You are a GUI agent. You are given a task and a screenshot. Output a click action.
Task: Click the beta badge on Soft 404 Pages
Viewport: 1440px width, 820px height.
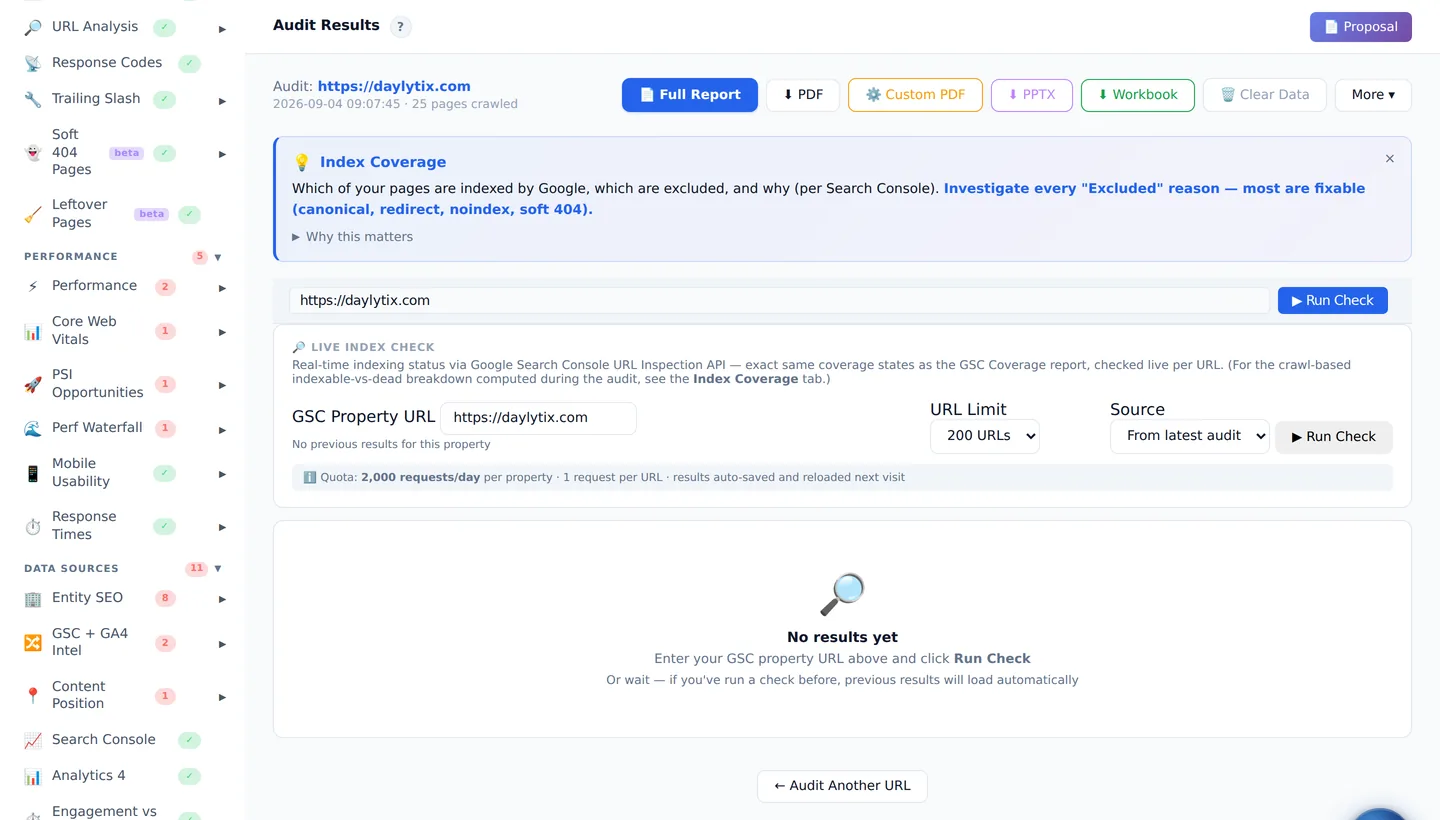pyautogui.click(x=127, y=153)
